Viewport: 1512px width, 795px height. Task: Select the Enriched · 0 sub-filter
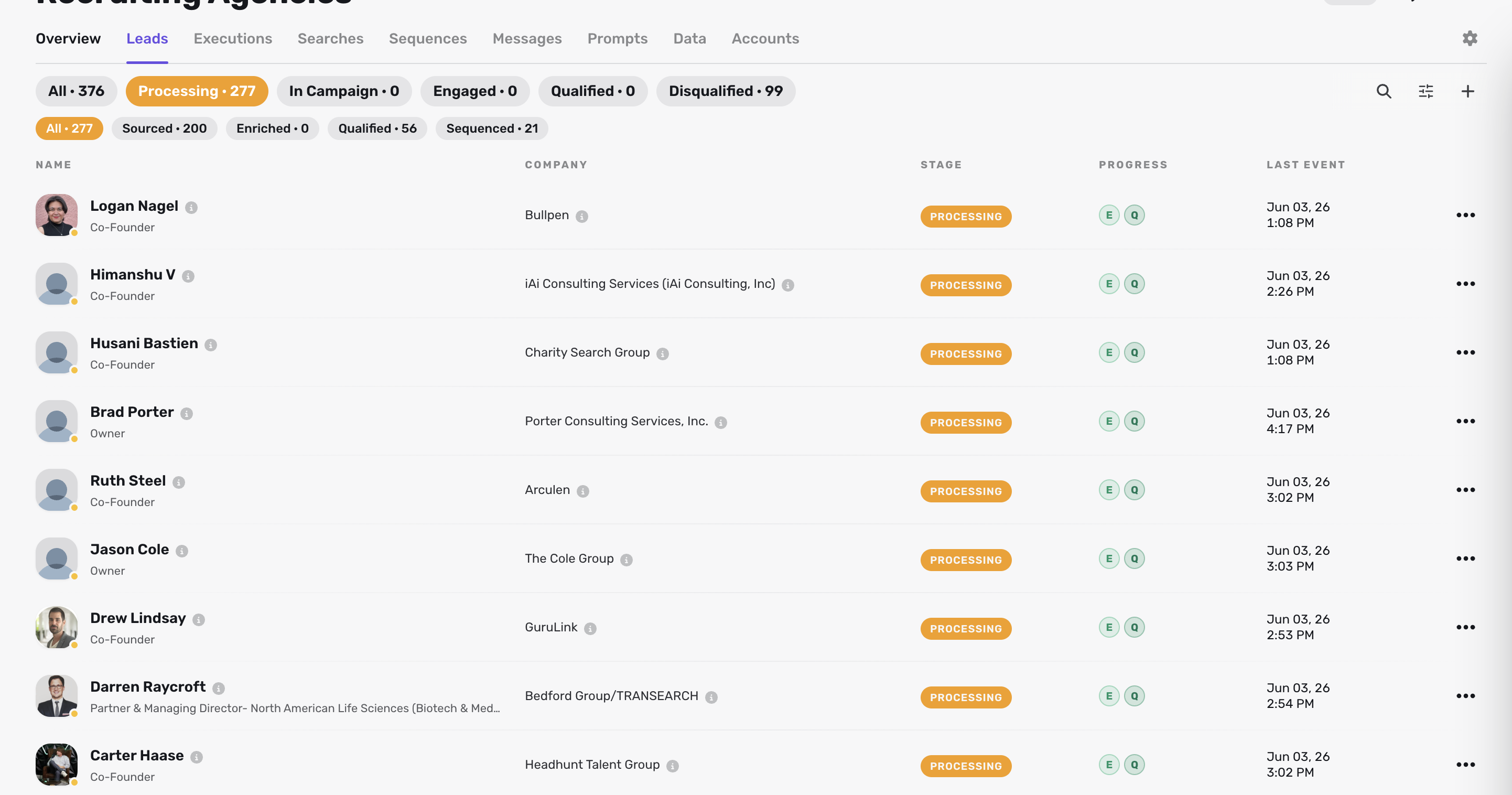click(272, 128)
